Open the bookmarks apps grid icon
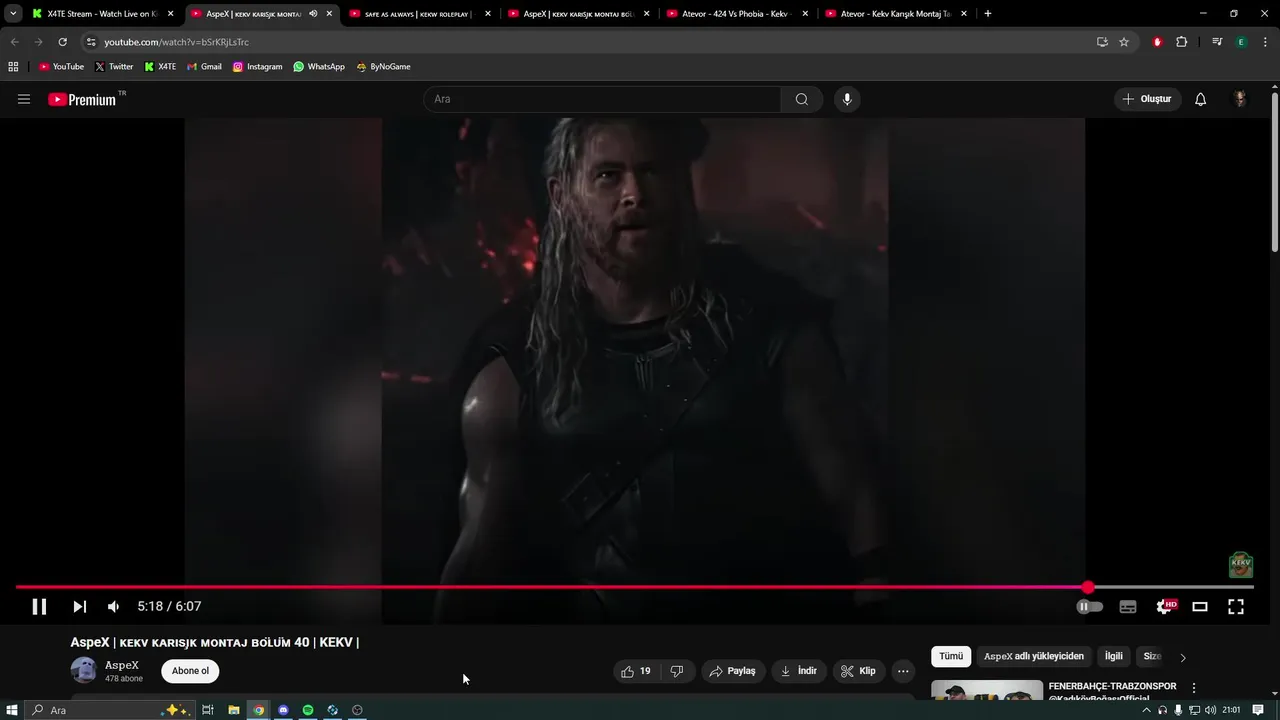Image resolution: width=1280 pixels, height=720 pixels. (13, 67)
